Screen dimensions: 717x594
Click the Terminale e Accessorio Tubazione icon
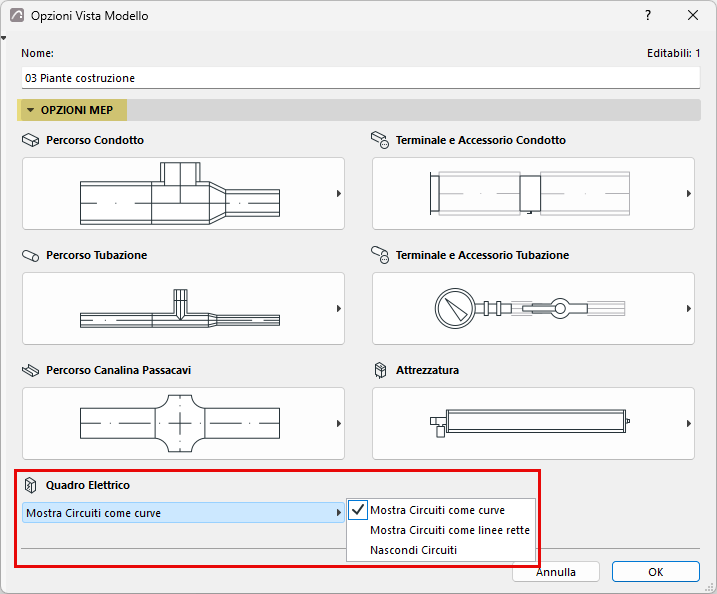[x=380, y=255]
